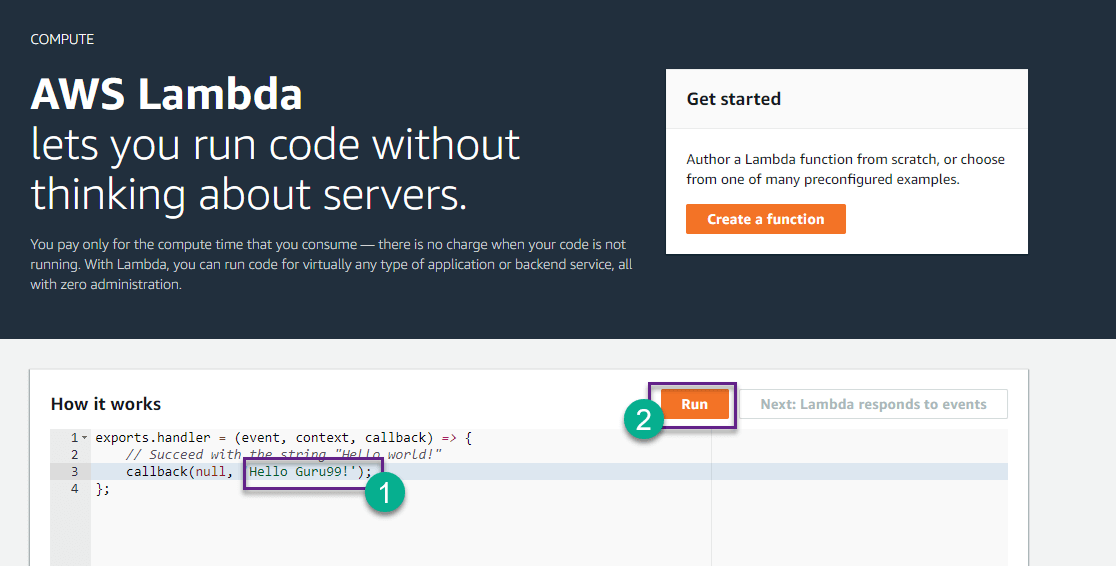Click the green annotation circle numbered 2
This screenshot has width=1116, height=566.
click(645, 419)
